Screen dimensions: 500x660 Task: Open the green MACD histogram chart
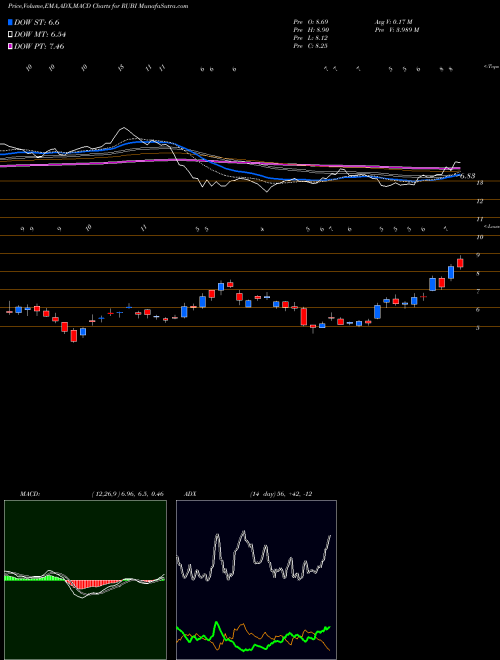tap(85, 580)
